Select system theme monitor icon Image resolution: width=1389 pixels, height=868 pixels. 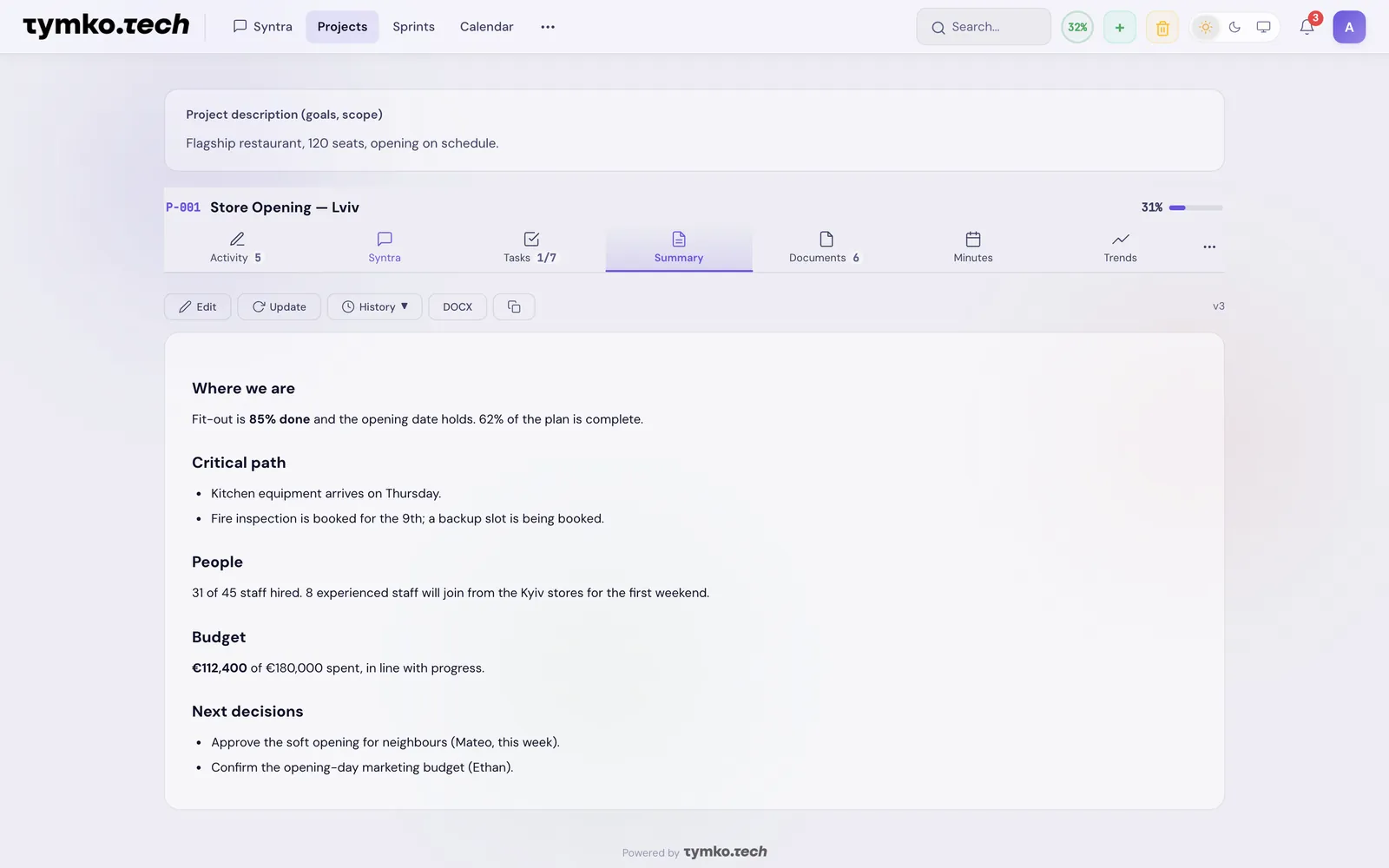(x=1263, y=27)
